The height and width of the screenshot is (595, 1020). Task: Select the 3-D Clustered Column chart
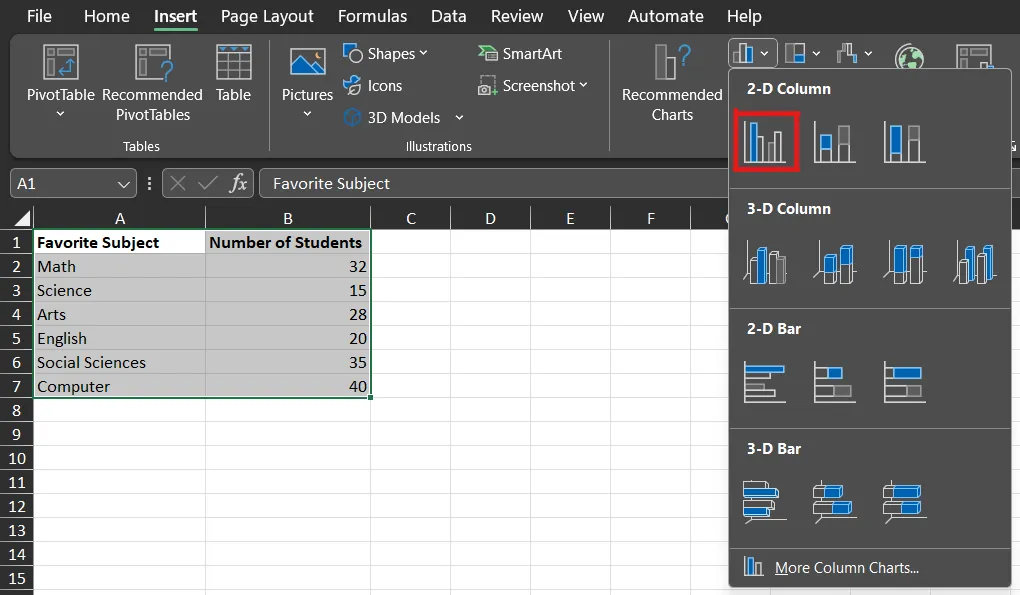[765, 262]
